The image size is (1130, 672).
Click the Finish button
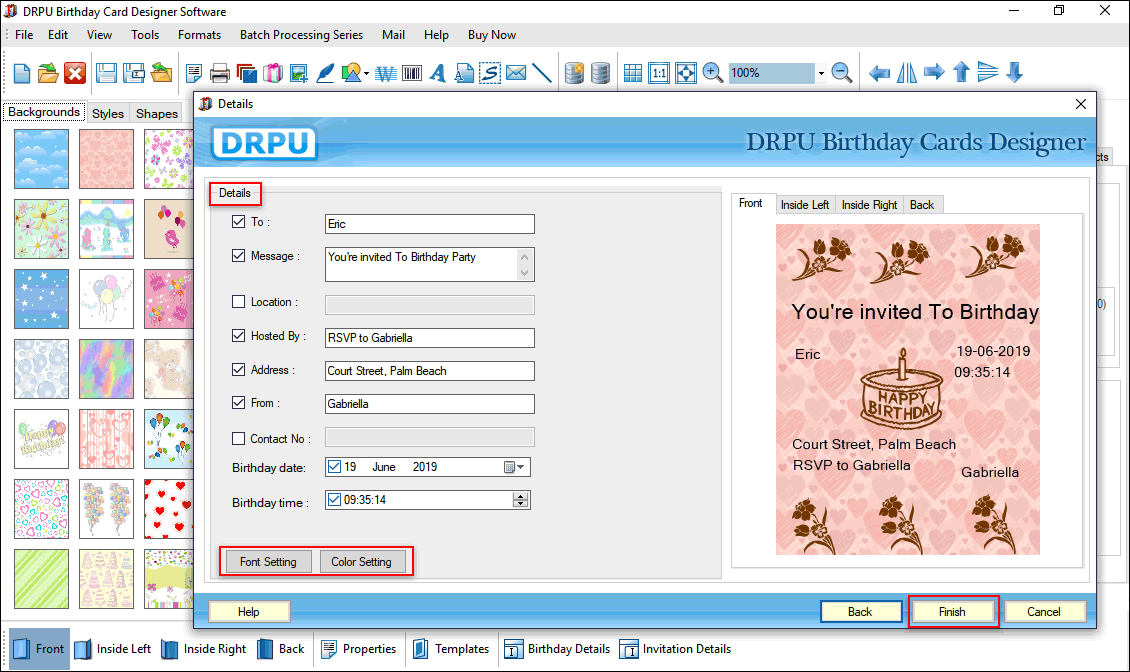point(952,611)
